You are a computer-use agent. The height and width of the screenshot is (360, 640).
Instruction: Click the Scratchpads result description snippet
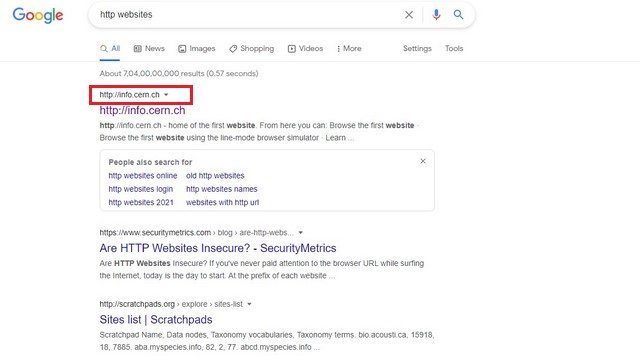pyautogui.click(x=267, y=341)
